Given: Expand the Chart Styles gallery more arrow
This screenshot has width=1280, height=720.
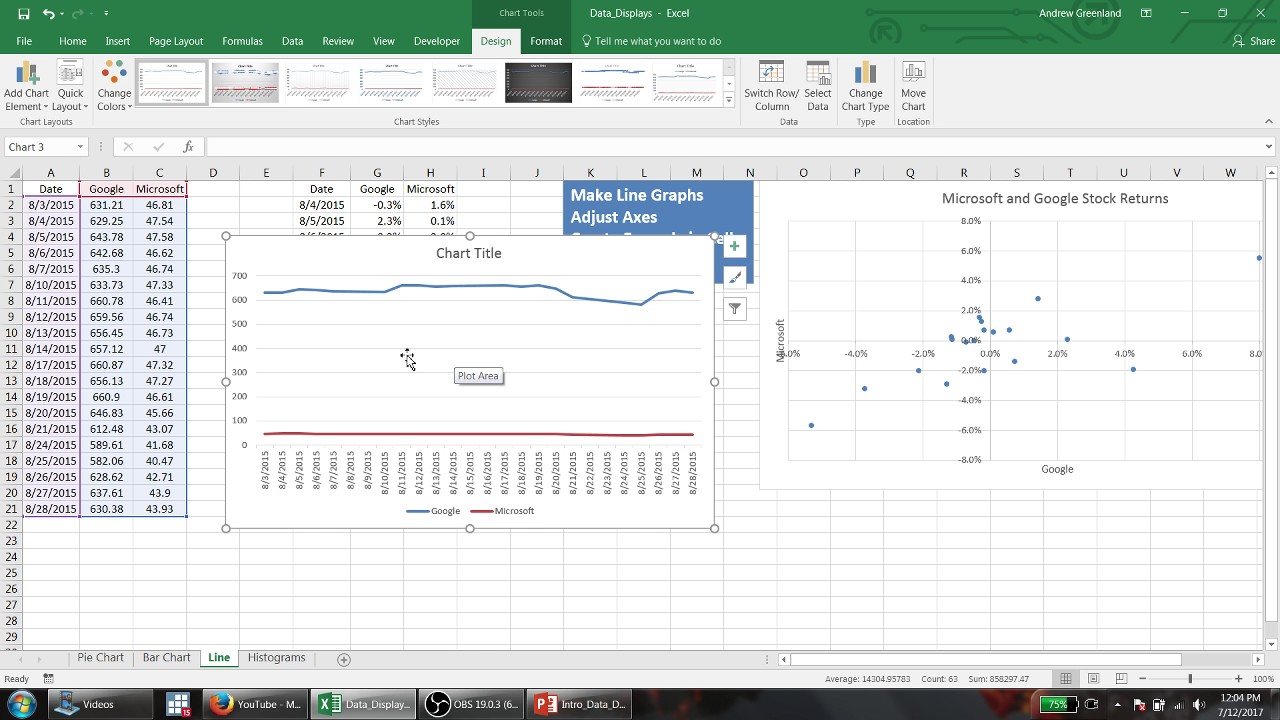Looking at the screenshot, I should (729, 100).
